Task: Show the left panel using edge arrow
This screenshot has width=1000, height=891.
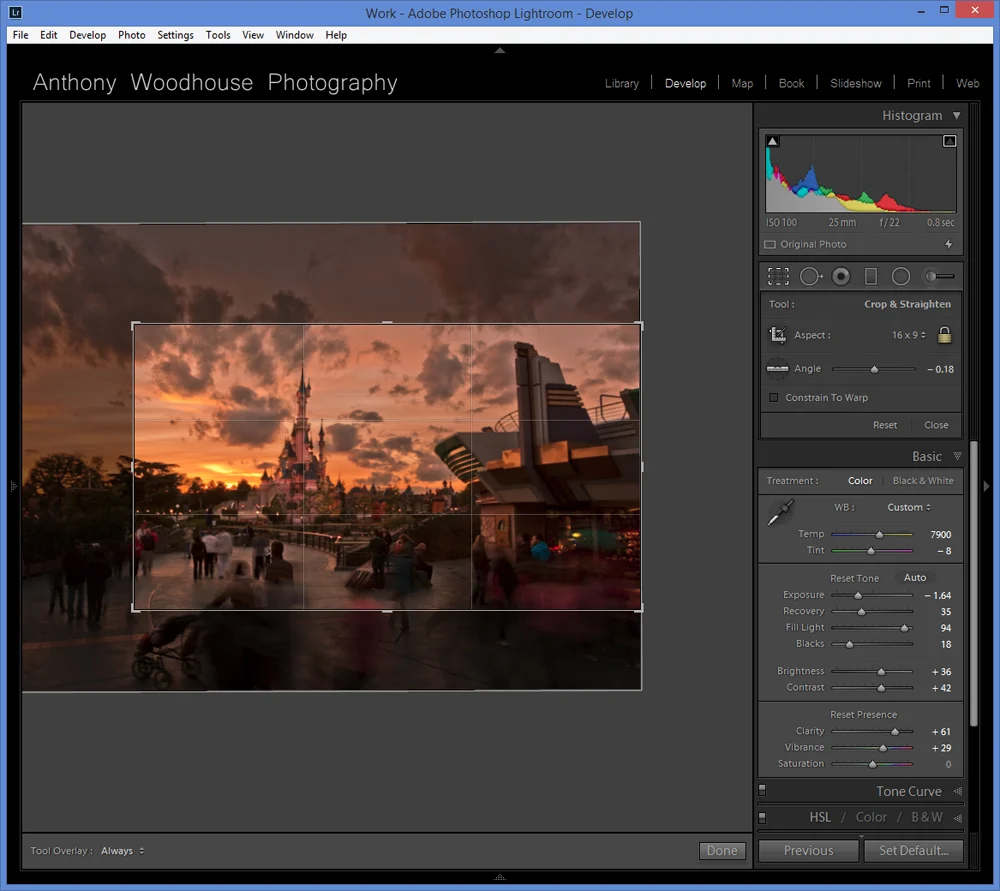Action: (13, 487)
